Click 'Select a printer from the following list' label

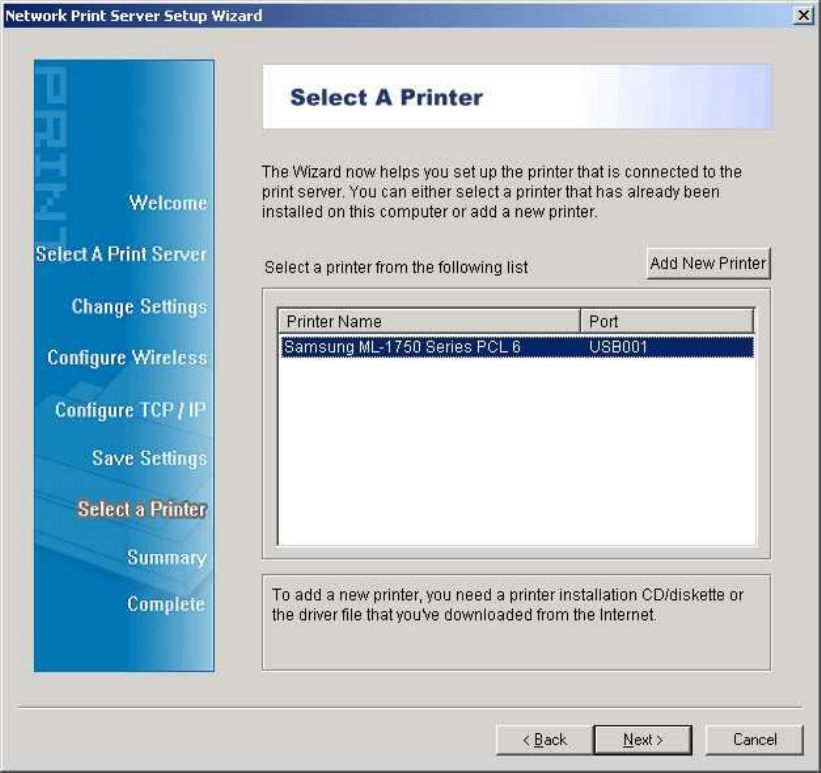coord(396,267)
